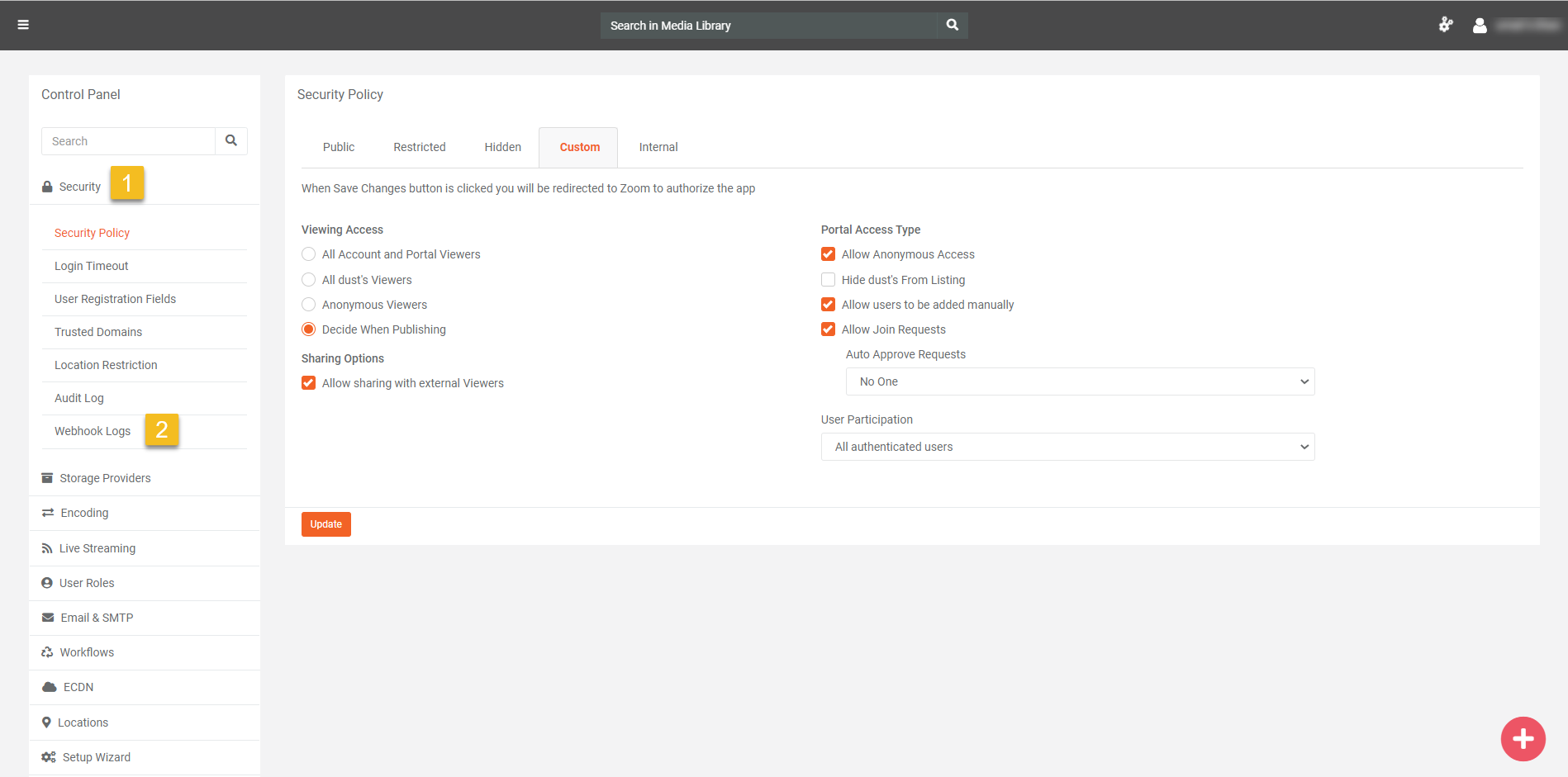
Task: Select the Anonymous Viewers radio option
Action: click(x=309, y=305)
